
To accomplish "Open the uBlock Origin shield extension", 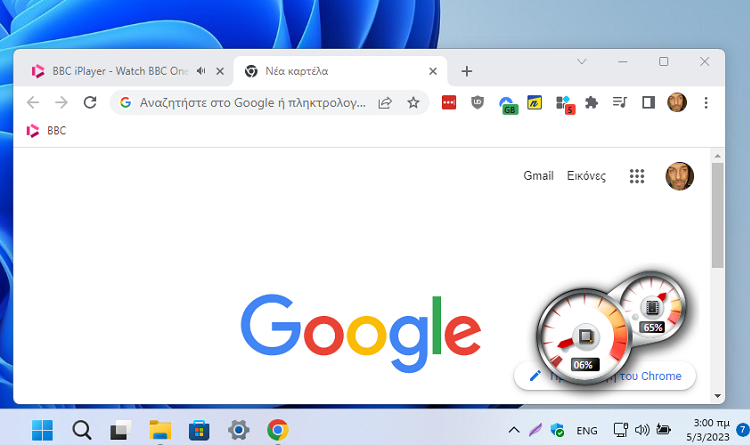I will click(477, 102).
